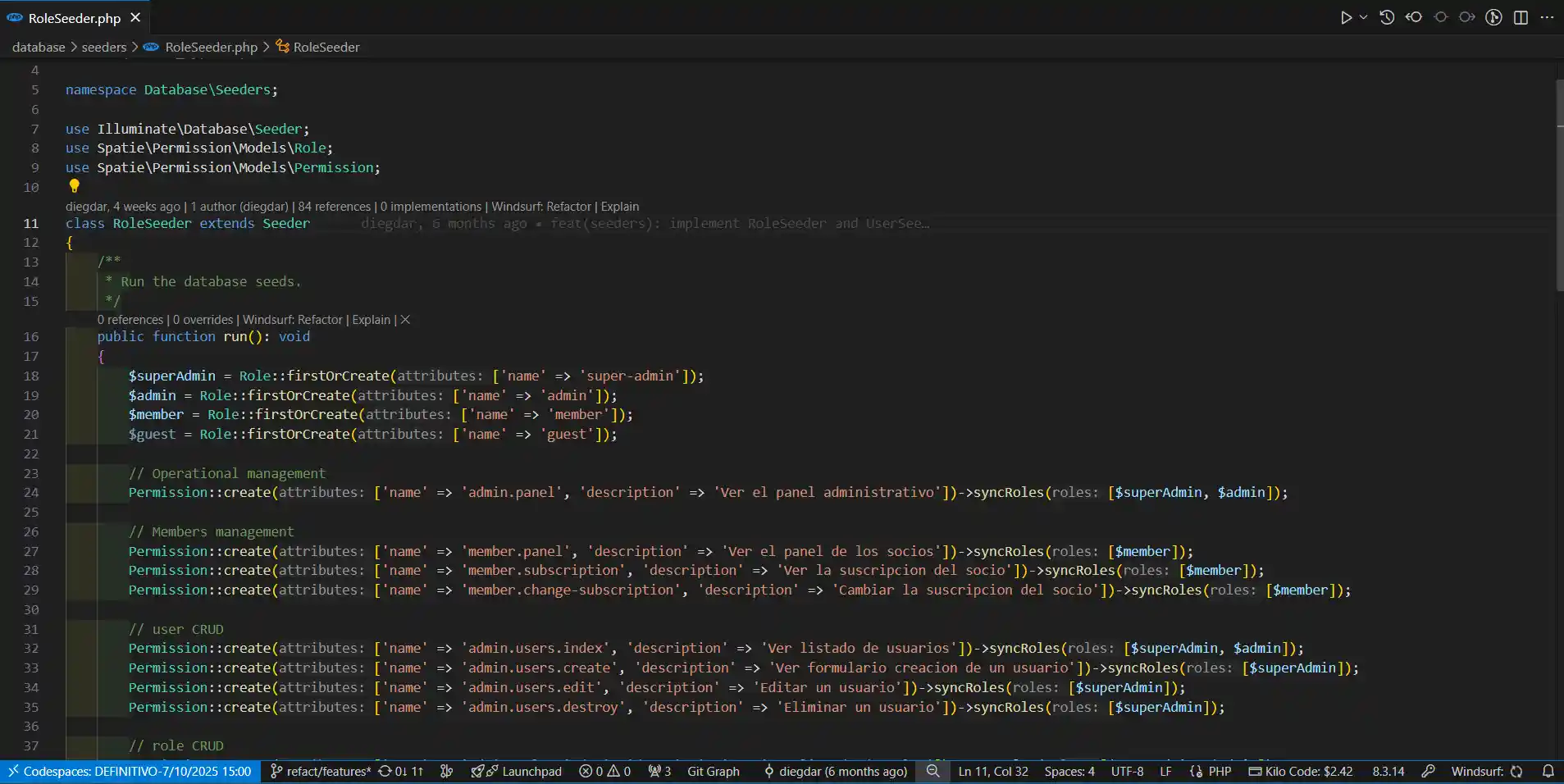Image resolution: width=1564 pixels, height=784 pixels.
Task: Select the RoleSeeder.php editor tab
Action: [74, 18]
